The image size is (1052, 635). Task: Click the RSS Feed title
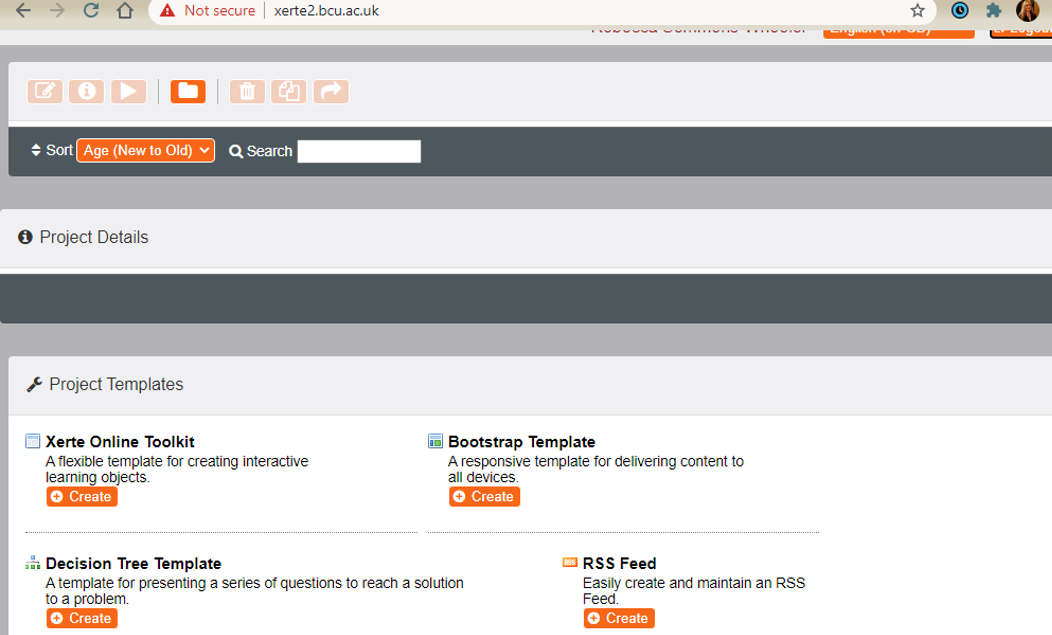click(619, 563)
